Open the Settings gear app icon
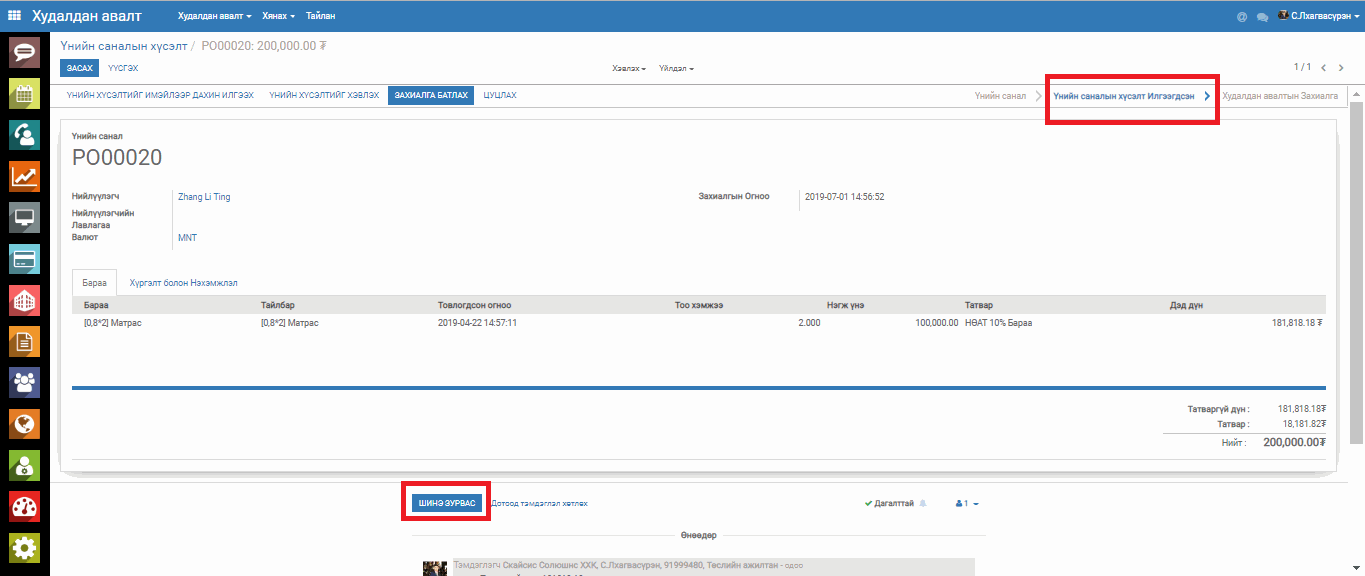1365x576 pixels. coord(24,547)
